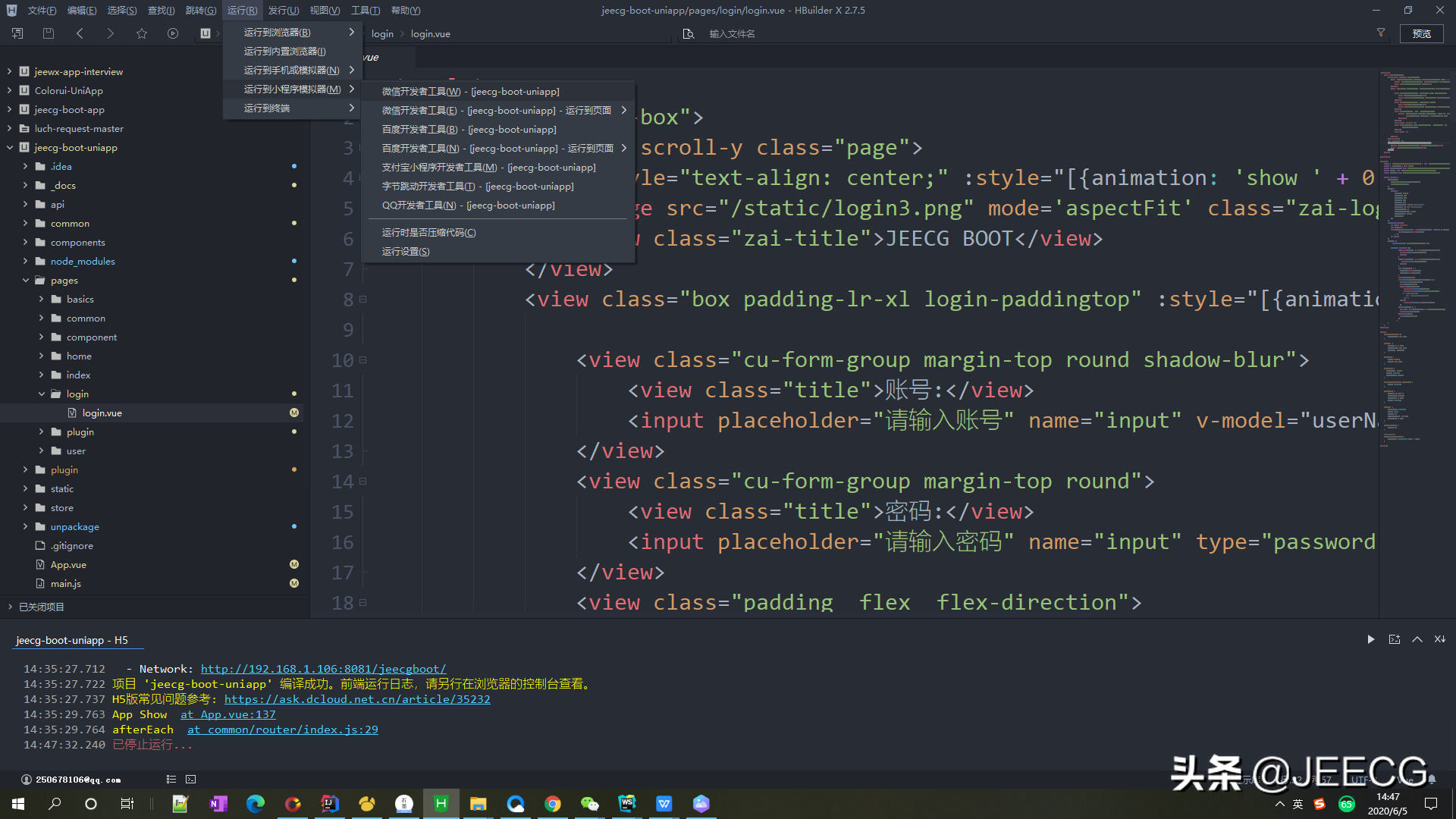Open IntelliJ IDEA from the taskbar
This screenshot has width=1456, height=819.
coord(330,804)
